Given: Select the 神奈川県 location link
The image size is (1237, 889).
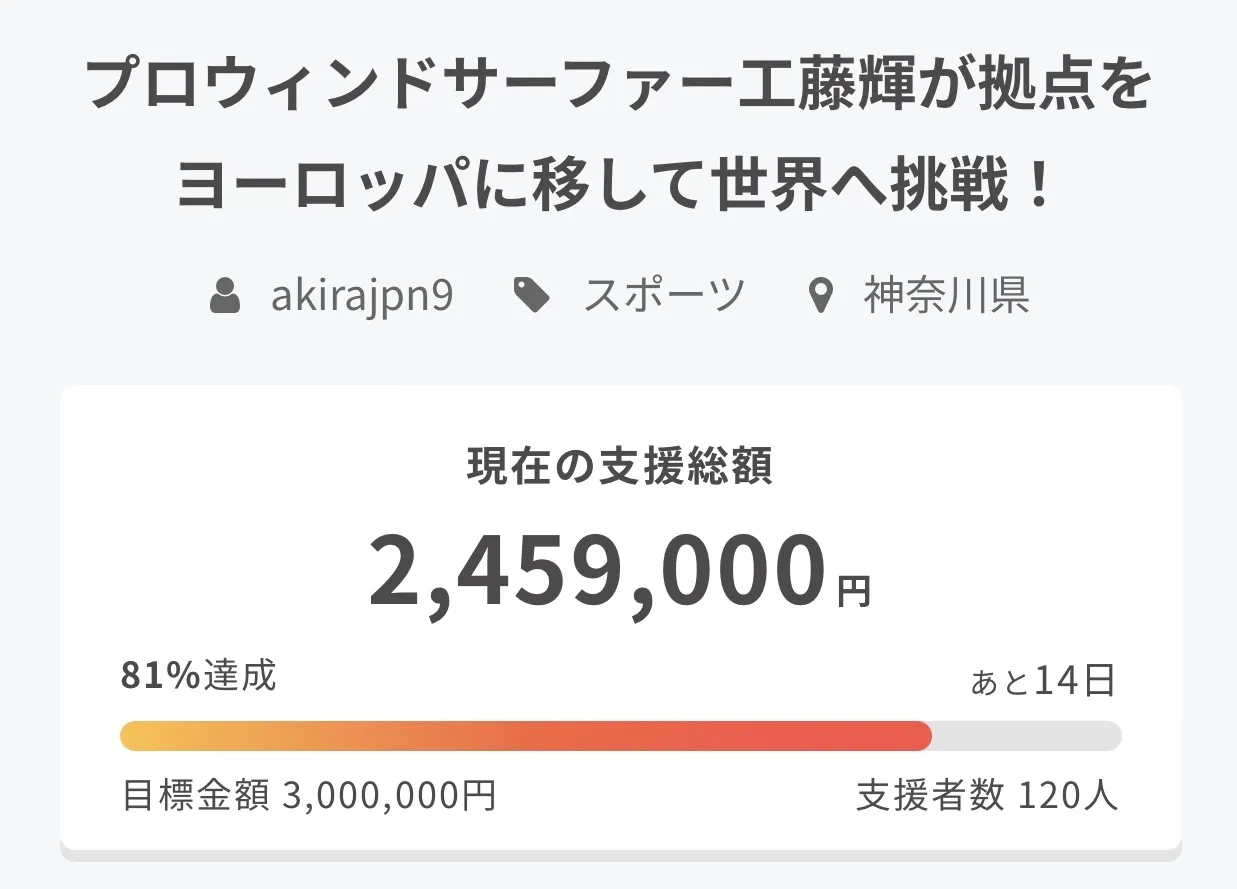Looking at the screenshot, I should pyautogui.click(x=946, y=296).
